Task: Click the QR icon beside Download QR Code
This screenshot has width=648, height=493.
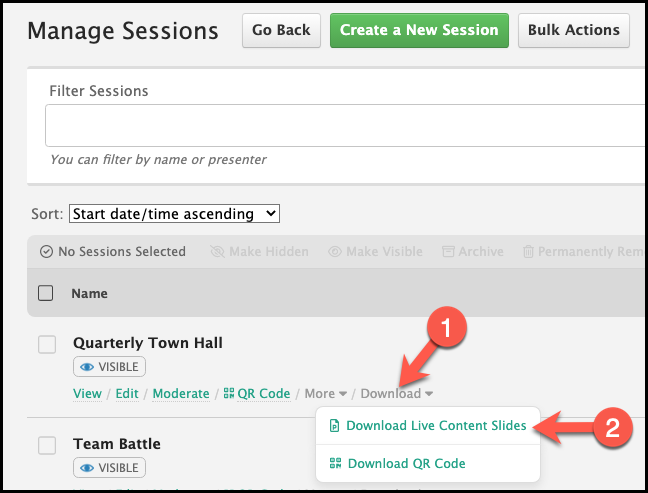Action: pyautogui.click(x=335, y=463)
